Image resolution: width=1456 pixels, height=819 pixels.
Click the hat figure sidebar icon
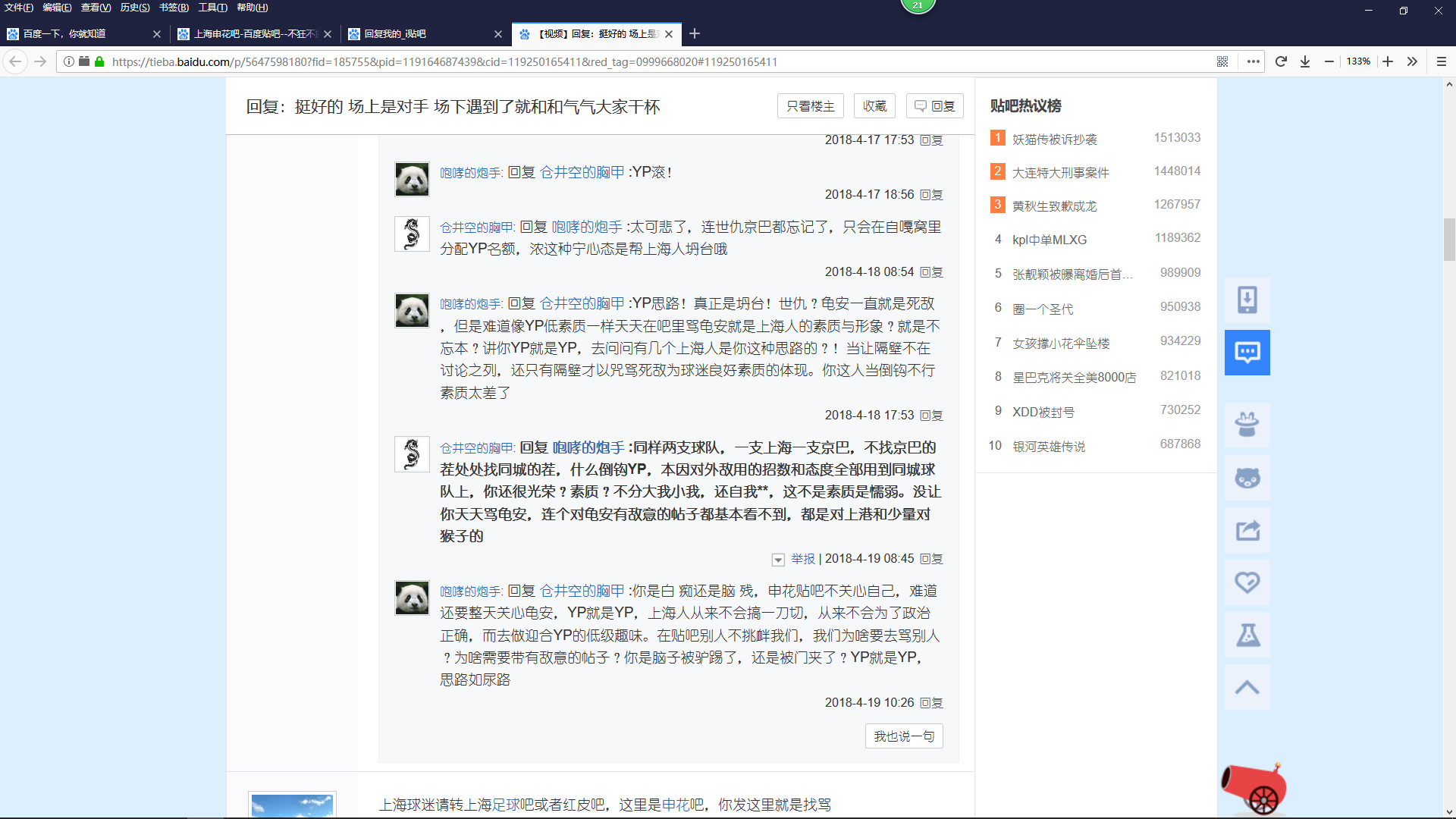point(1247,425)
